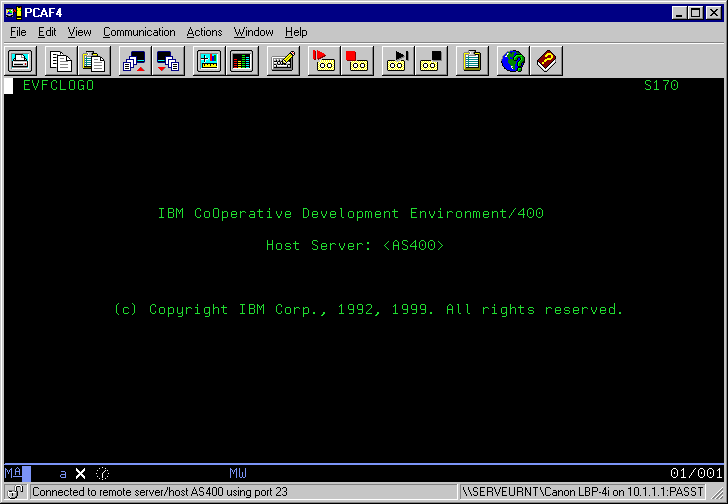Stop the macro recording
Screen dimensions: 728x504
pos(356,61)
